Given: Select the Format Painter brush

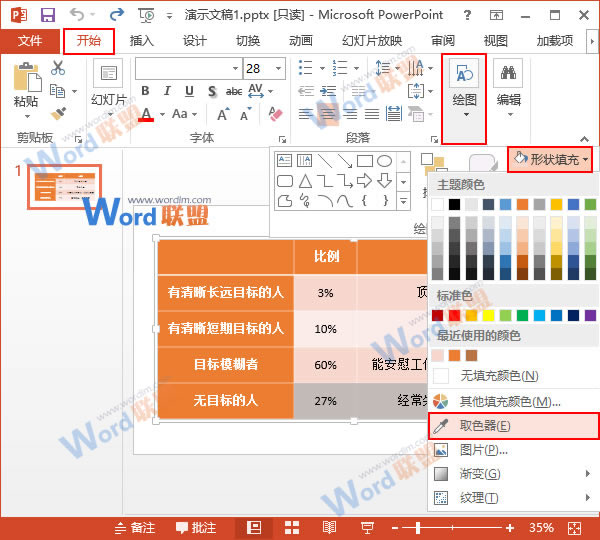Looking at the screenshot, I should click(x=58, y=113).
